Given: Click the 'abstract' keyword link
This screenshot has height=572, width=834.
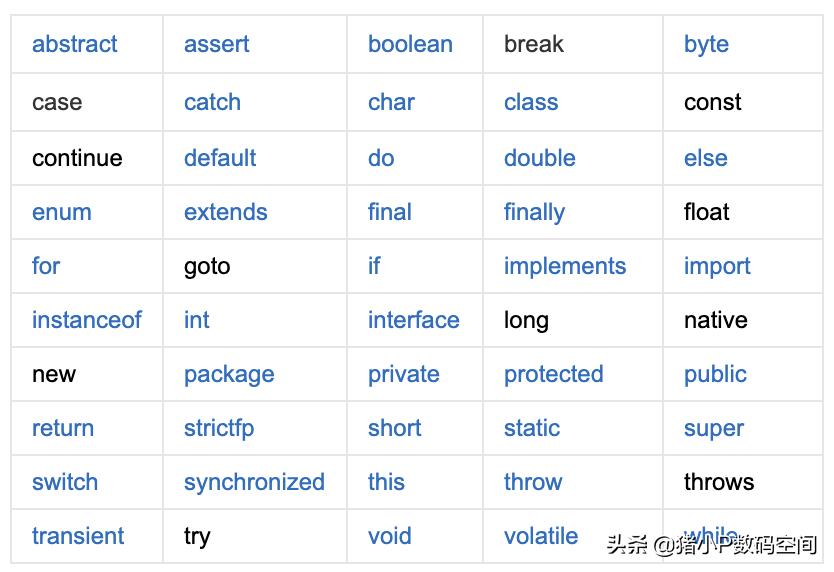Looking at the screenshot, I should [74, 44].
